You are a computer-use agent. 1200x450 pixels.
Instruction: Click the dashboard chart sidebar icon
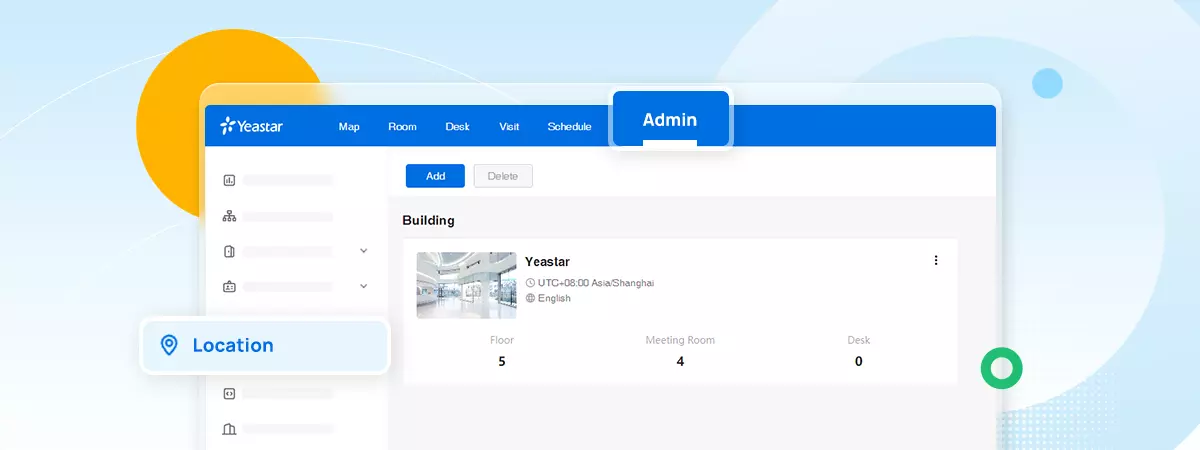[x=229, y=180]
